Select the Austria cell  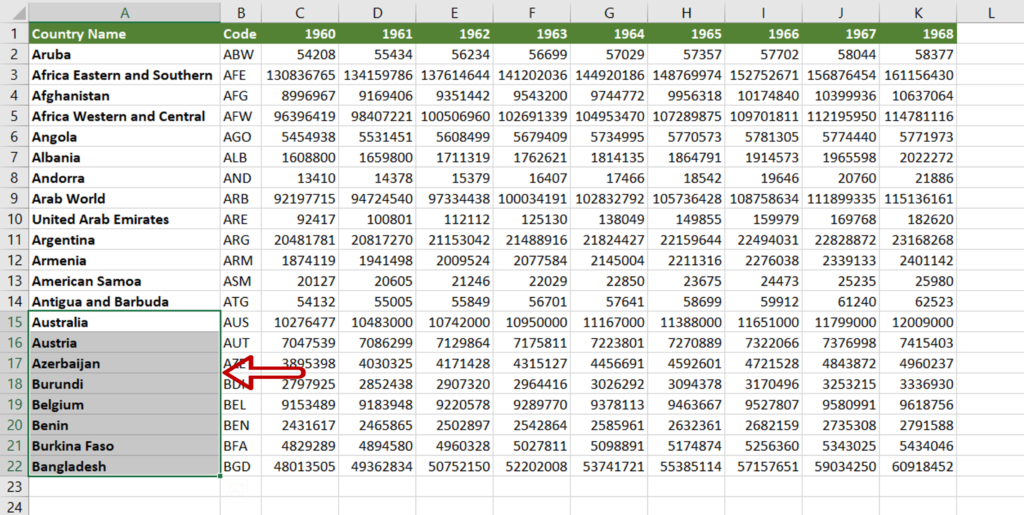(124, 343)
